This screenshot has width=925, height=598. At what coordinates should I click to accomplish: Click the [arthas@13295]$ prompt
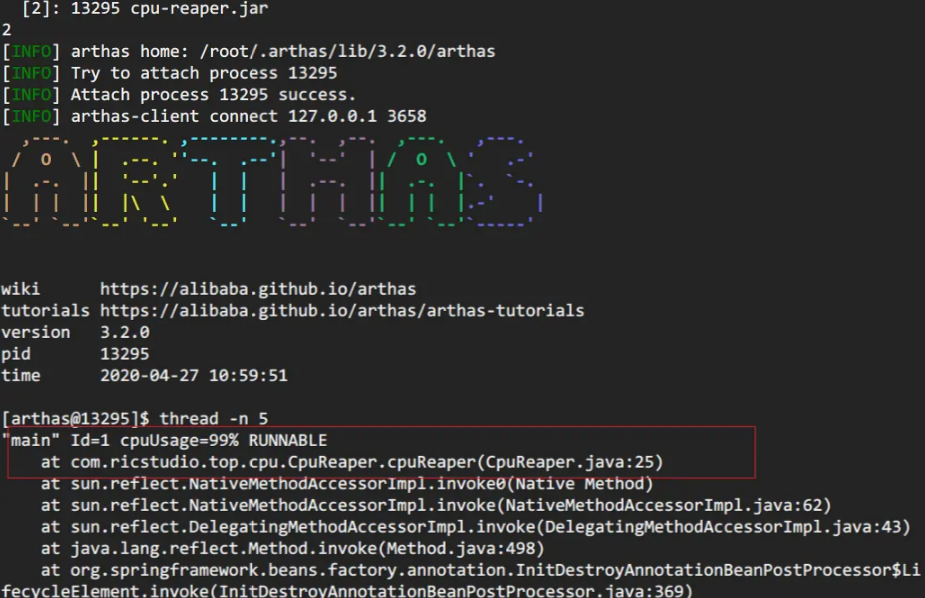pos(76,419)
